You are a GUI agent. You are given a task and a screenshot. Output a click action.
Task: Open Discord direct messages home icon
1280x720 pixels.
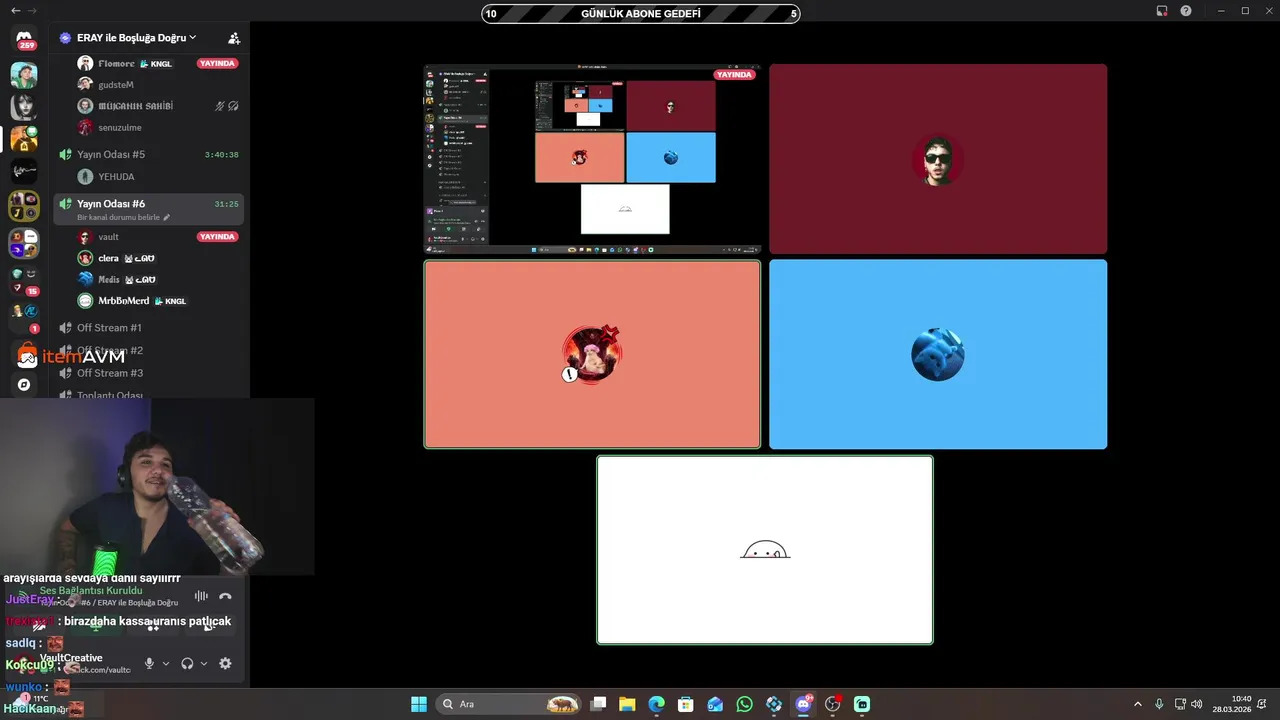click(24, 37)
